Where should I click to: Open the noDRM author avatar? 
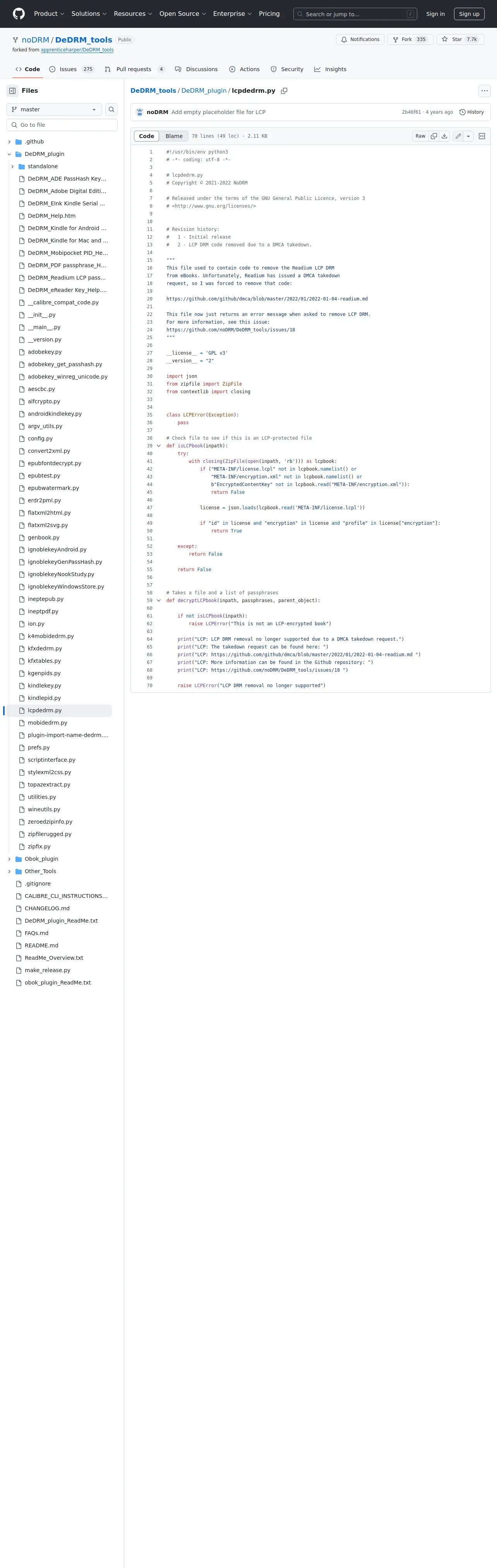[139, 112]
